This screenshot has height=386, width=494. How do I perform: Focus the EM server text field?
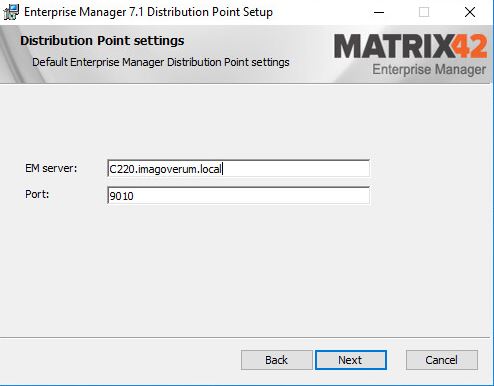(x=238, y=169)
